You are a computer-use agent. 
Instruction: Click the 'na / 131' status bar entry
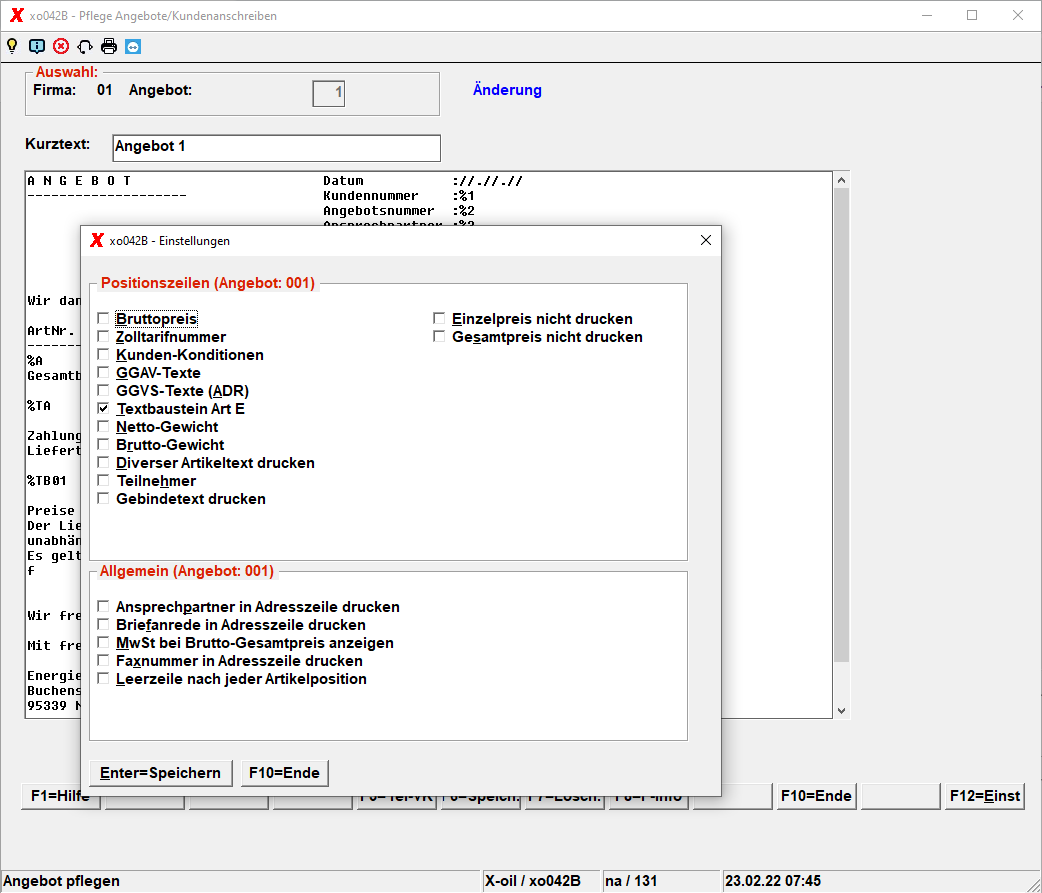[631, 881]
